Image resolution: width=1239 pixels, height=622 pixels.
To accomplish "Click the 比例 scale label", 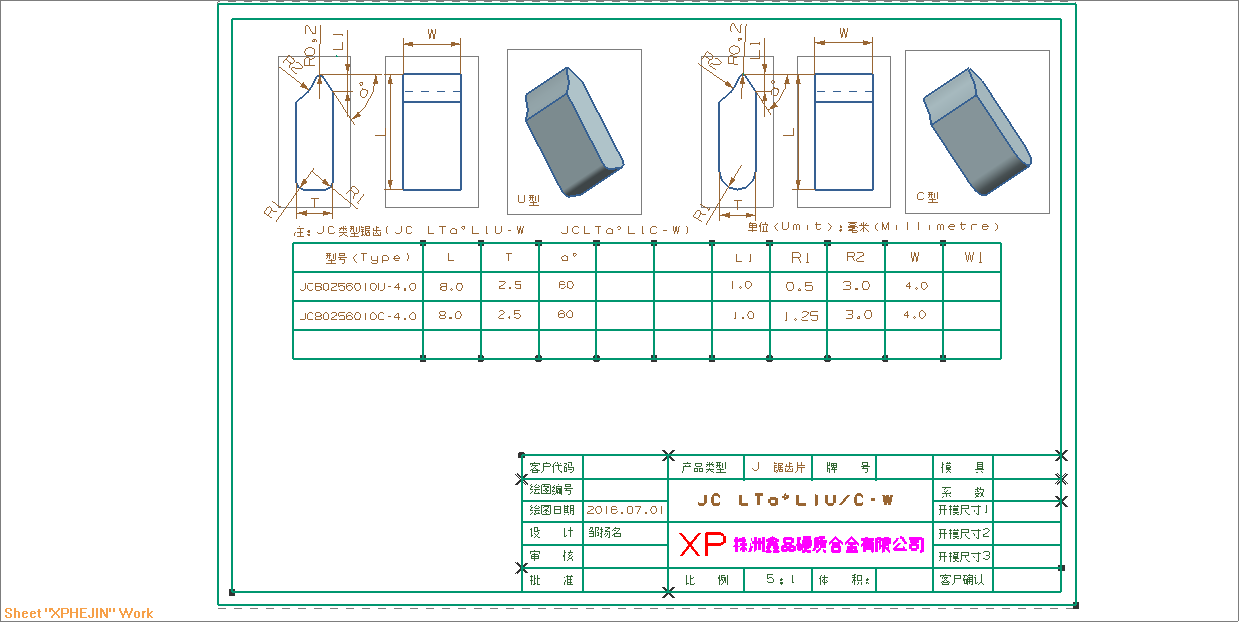I will pos(707,580).
